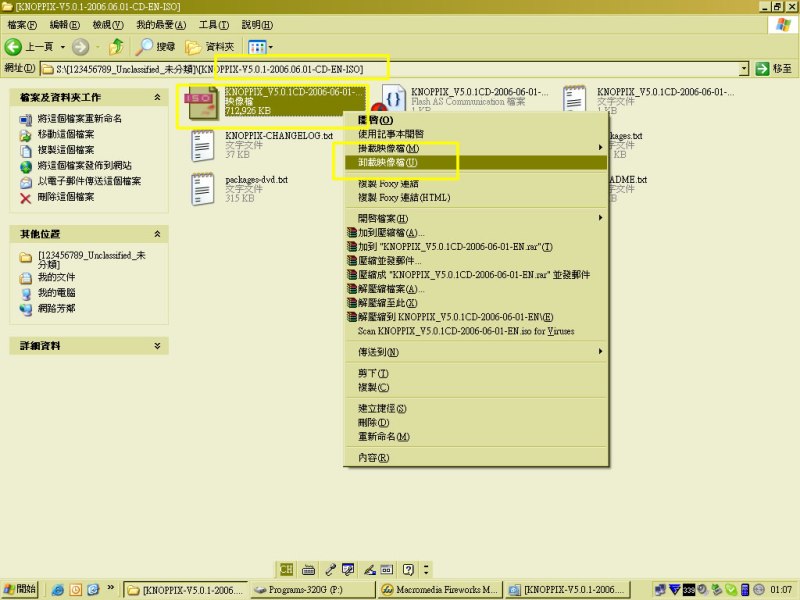Choose 加到壓縮檔(A)... menu entry
Viewport: 800px width, 600px height.
(476, 233)
